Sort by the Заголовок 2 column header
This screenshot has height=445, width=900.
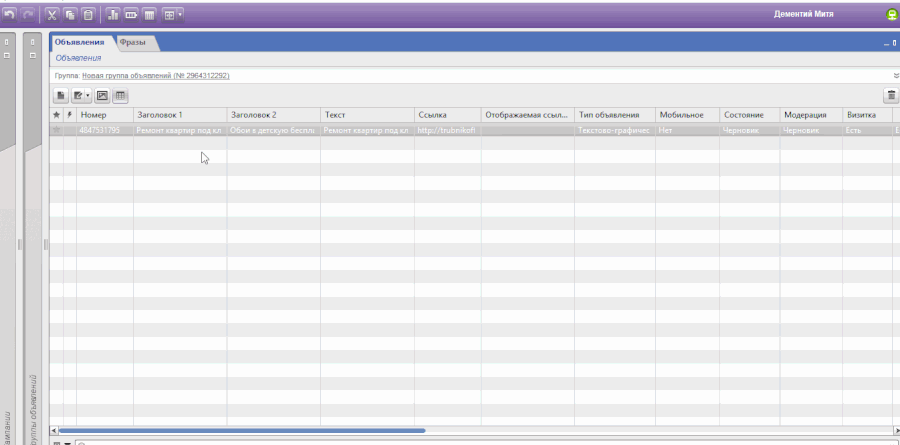coord(274,115)
